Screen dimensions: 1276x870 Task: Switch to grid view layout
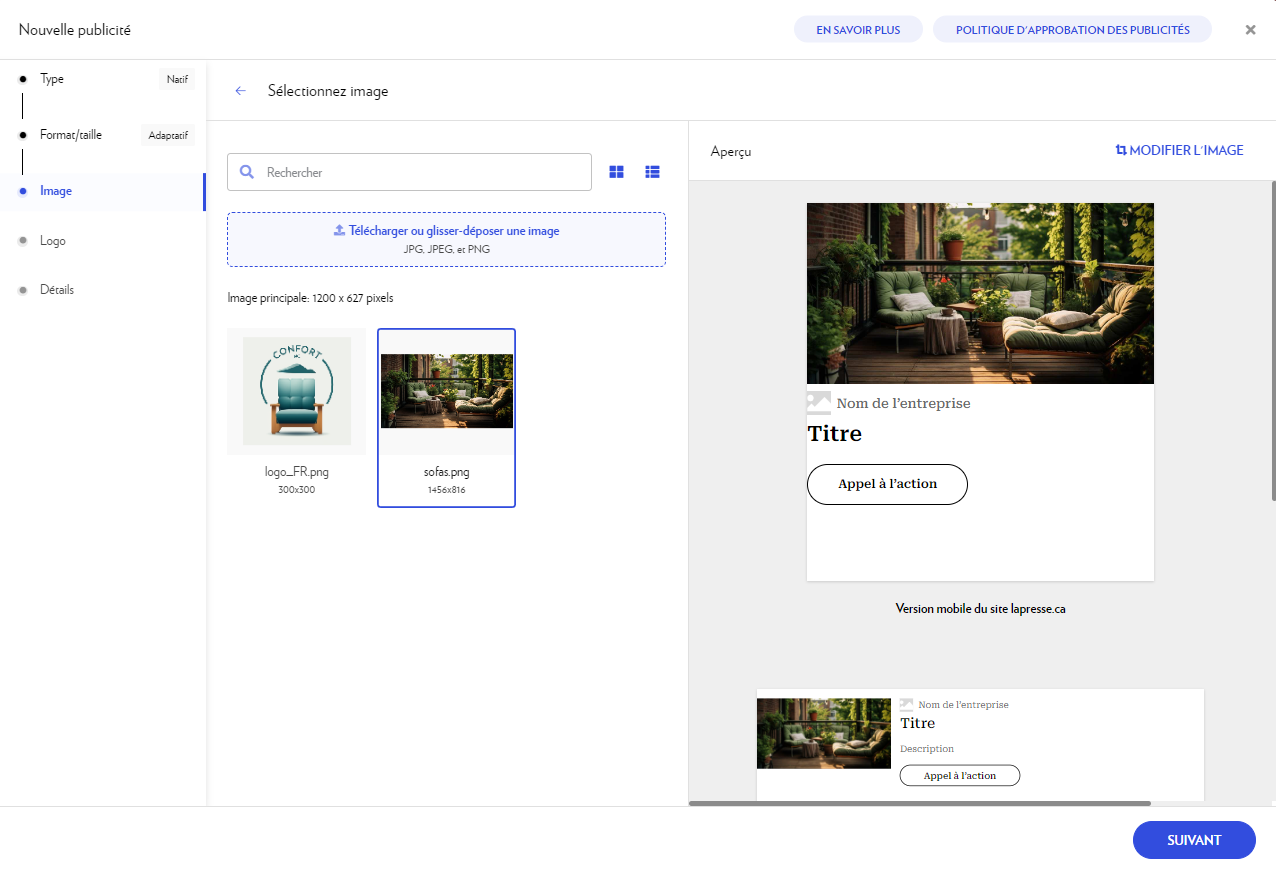616,172
